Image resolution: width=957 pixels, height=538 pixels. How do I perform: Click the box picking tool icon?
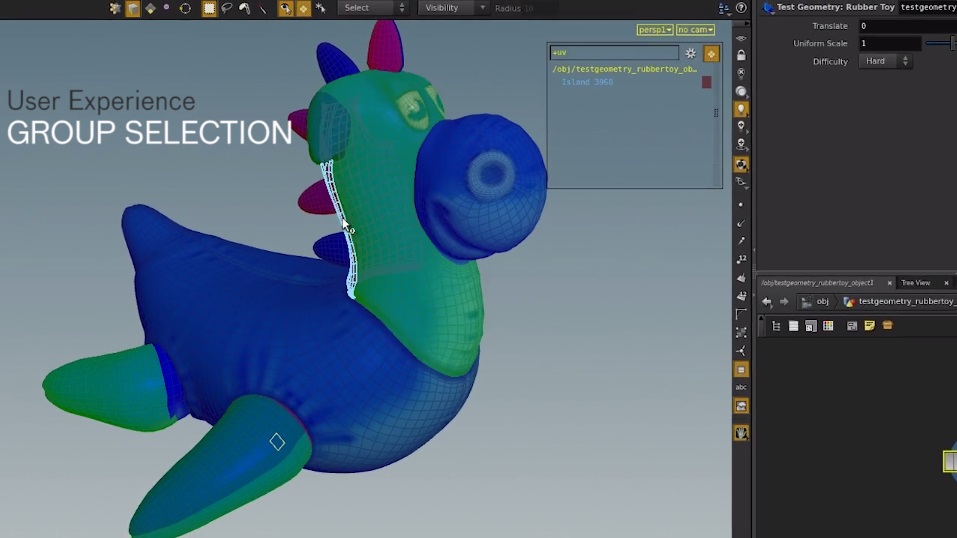click(x=209, y=8)
